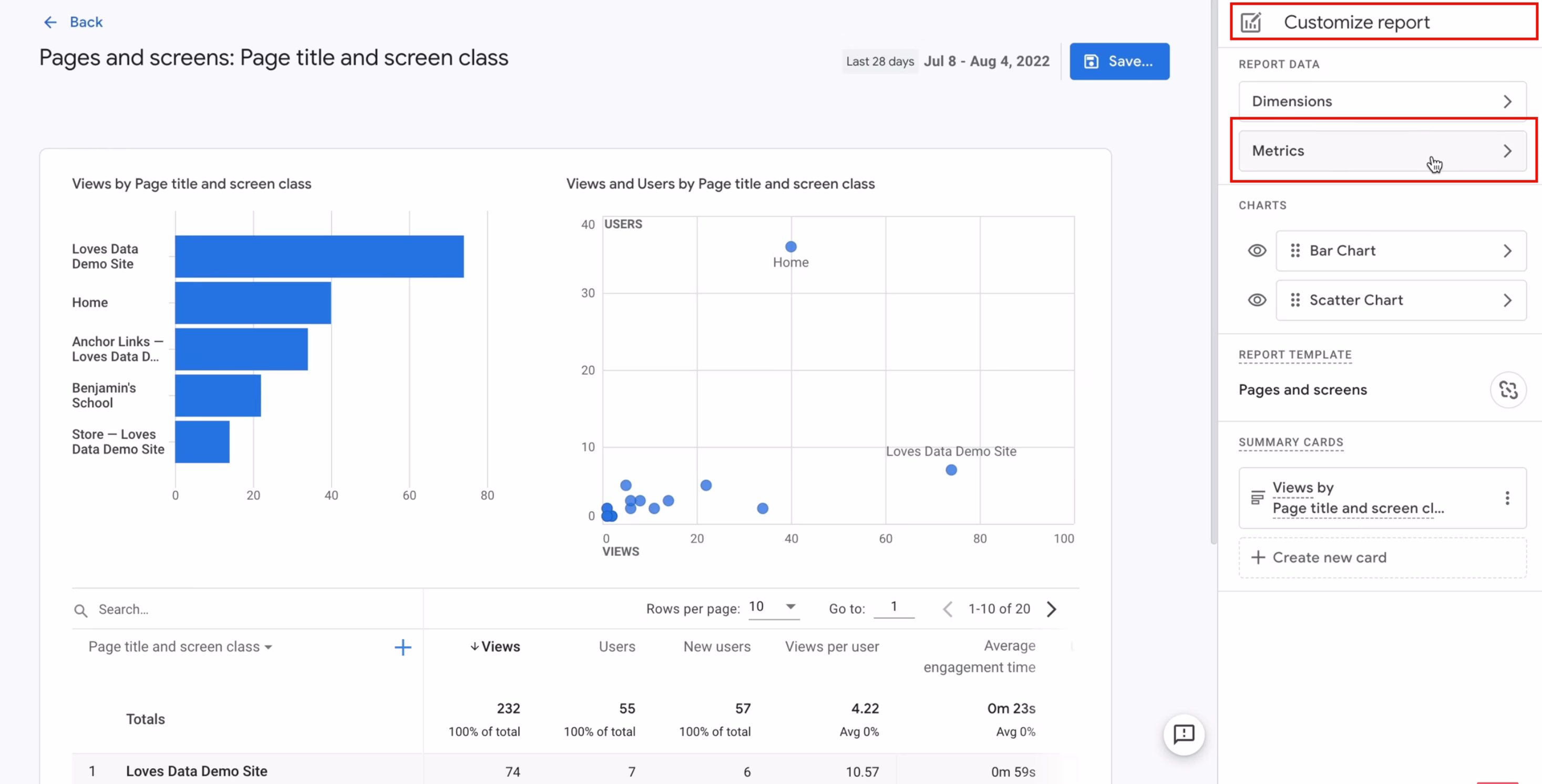1542x784 pixels.
Task: Click the back arrow at top left
Action: click(51, 22)
